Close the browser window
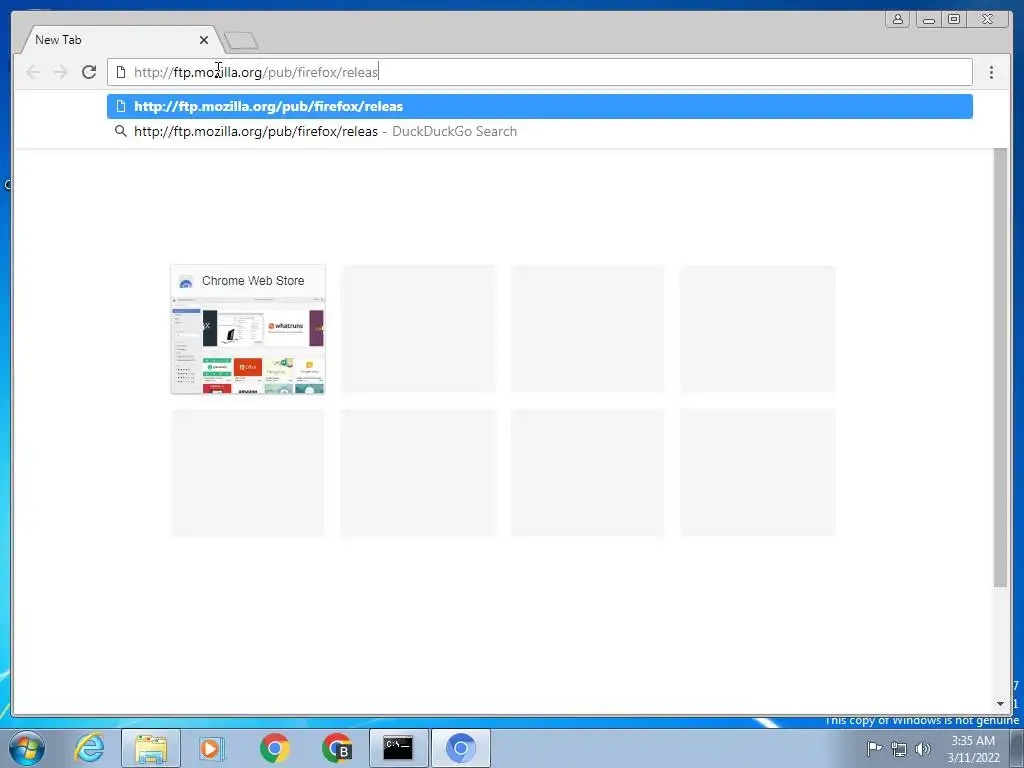Screen dimensions: 1024x768 (987, 19)
